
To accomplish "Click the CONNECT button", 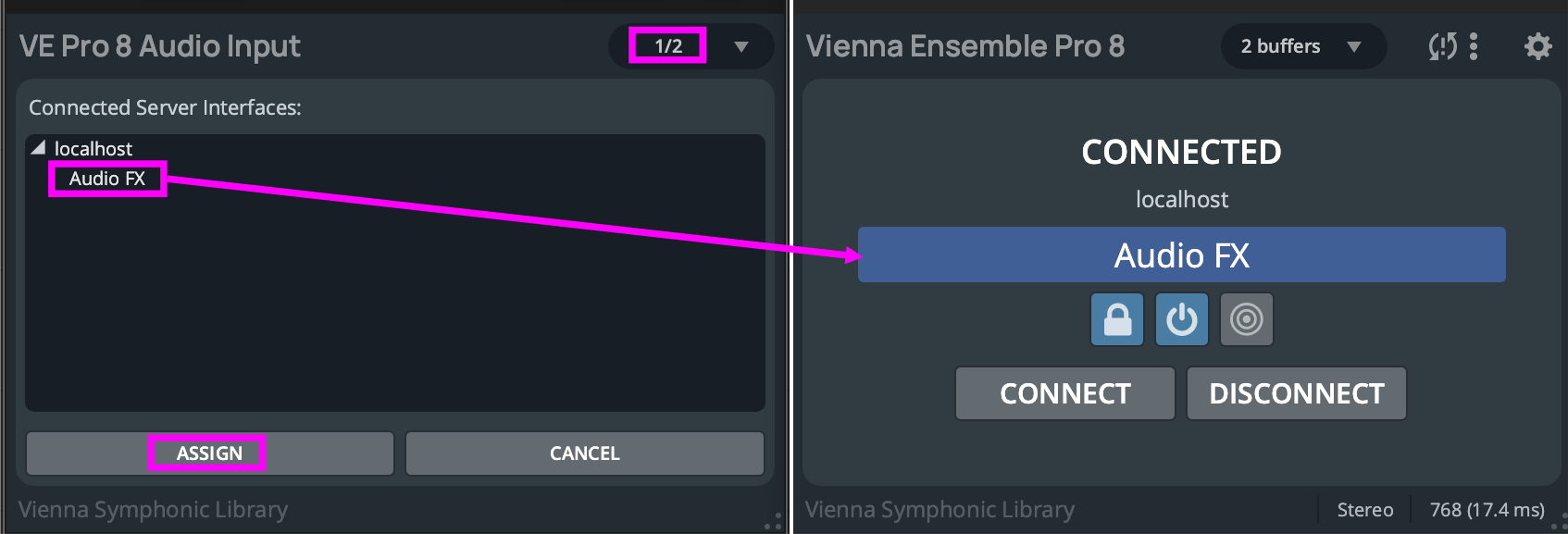I will tap(1064, 393).
